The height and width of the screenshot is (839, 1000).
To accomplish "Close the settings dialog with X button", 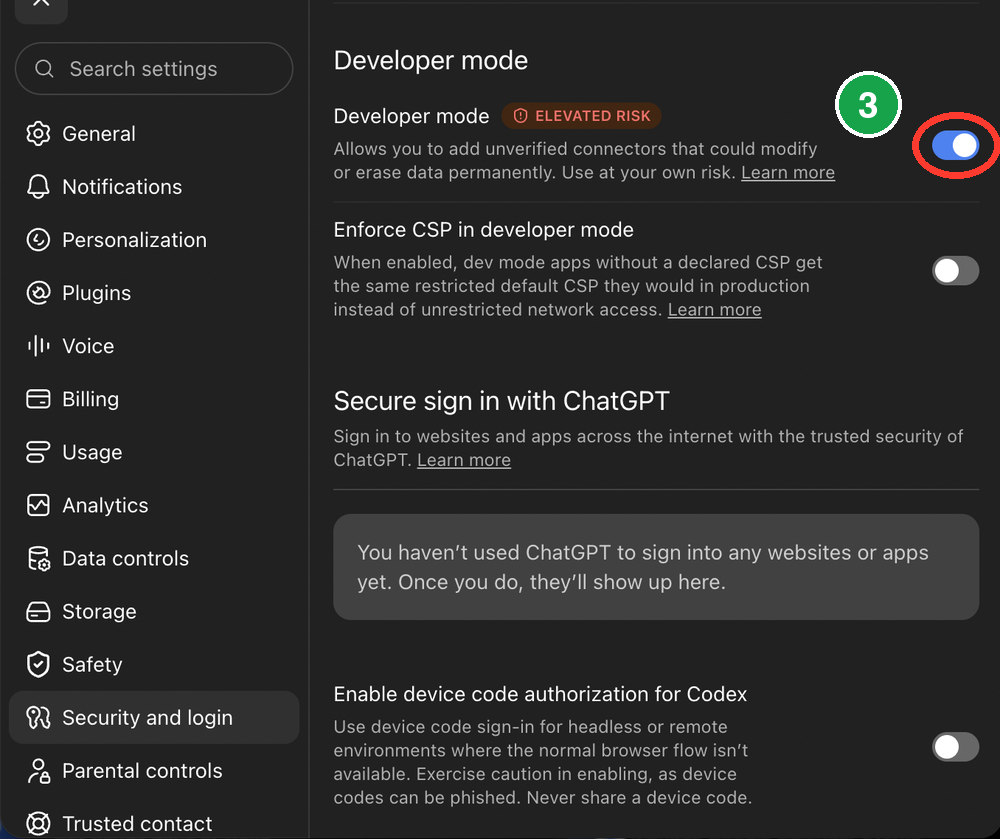I will 41,6.
